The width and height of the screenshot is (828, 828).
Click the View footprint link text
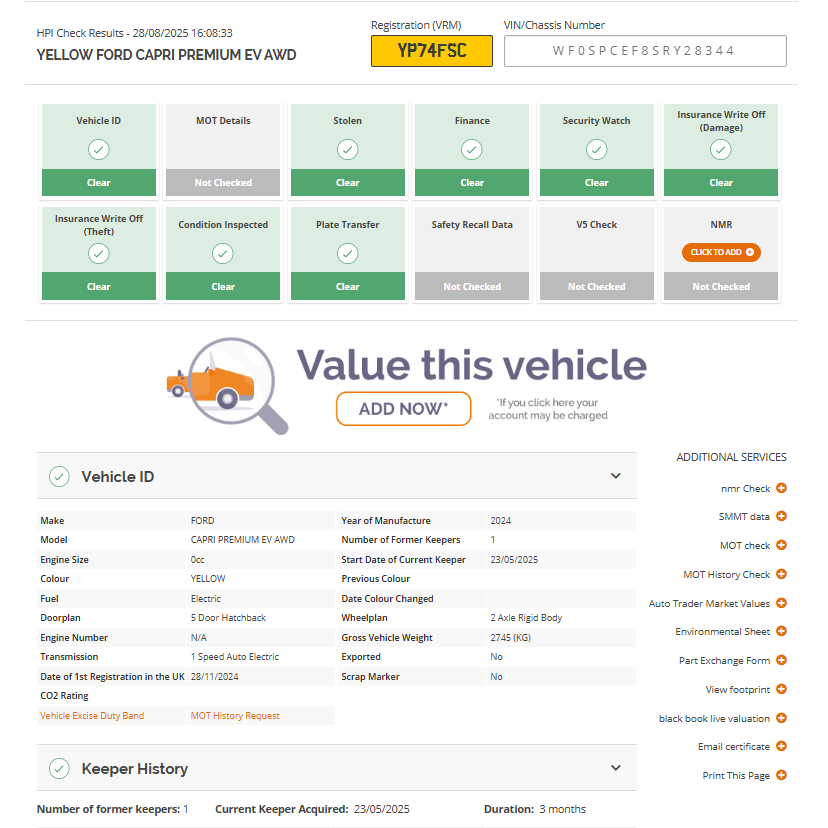pyautogui.click(x=738, y=689)
